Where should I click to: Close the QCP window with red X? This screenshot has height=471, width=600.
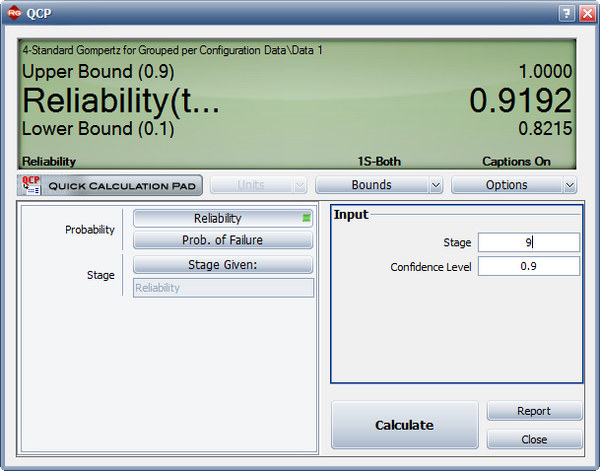[587, 13]
